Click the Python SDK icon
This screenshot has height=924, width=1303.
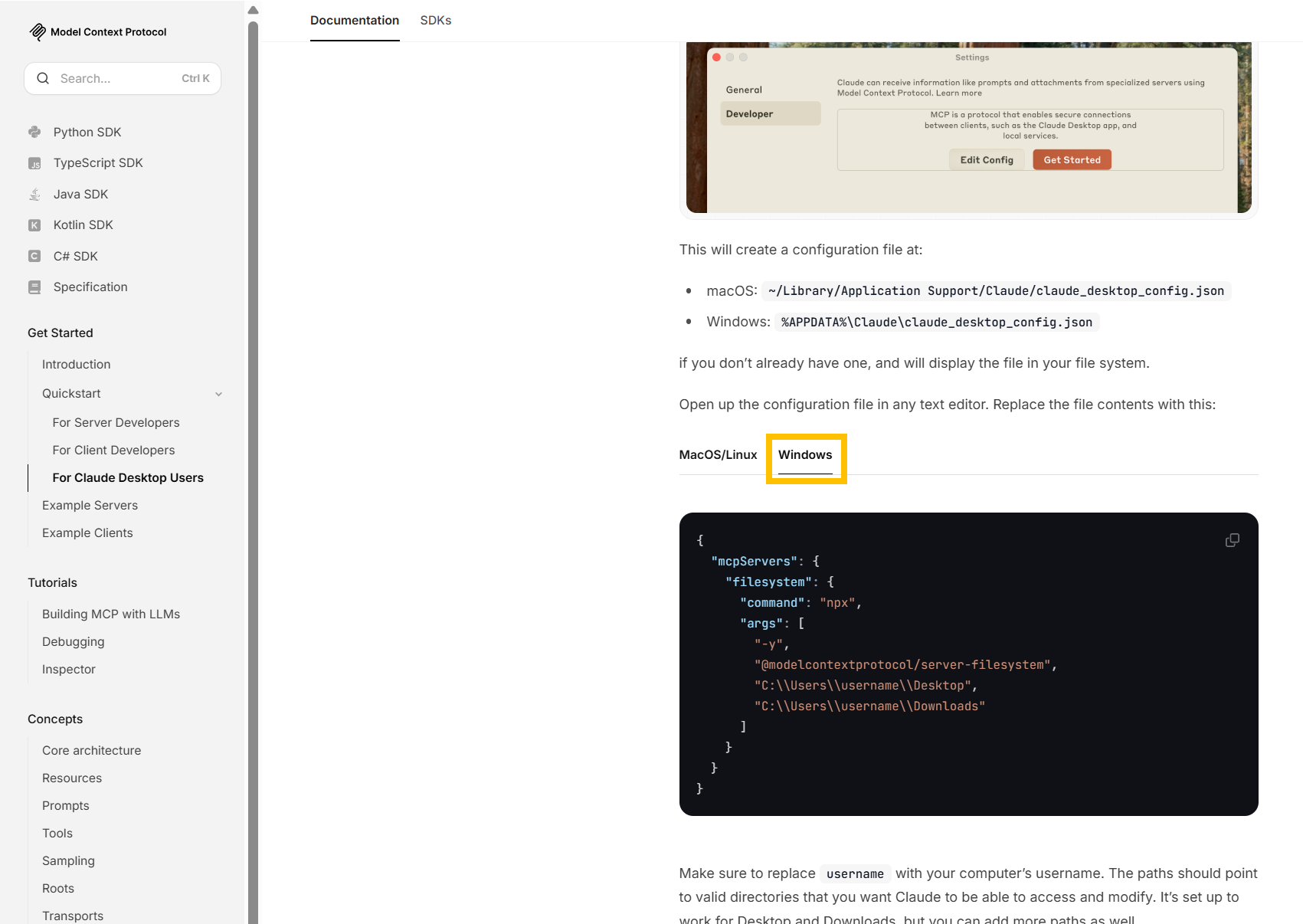tap(34, 132)
